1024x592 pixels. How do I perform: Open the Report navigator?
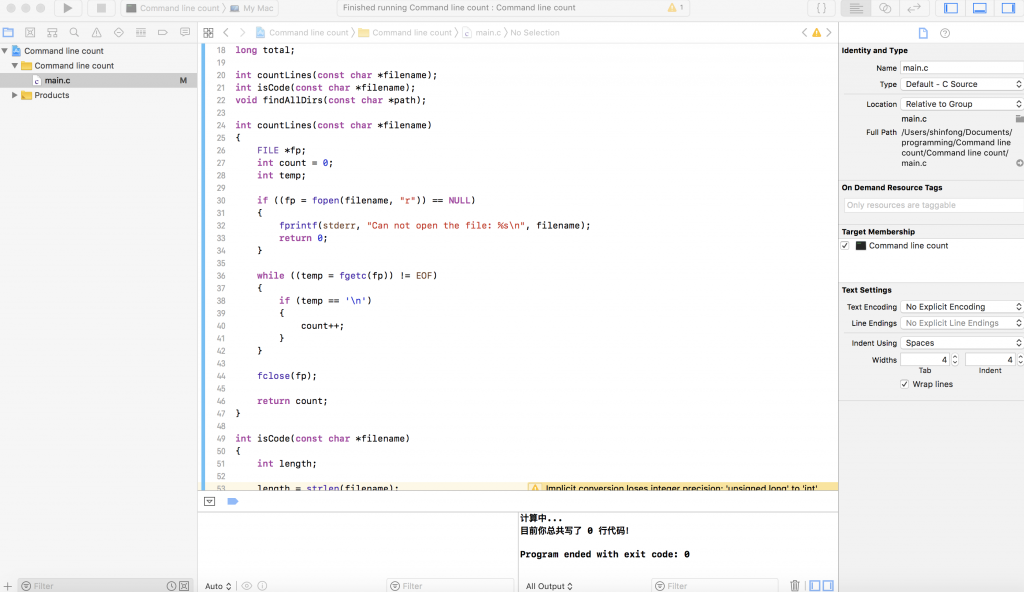point(185,32)
